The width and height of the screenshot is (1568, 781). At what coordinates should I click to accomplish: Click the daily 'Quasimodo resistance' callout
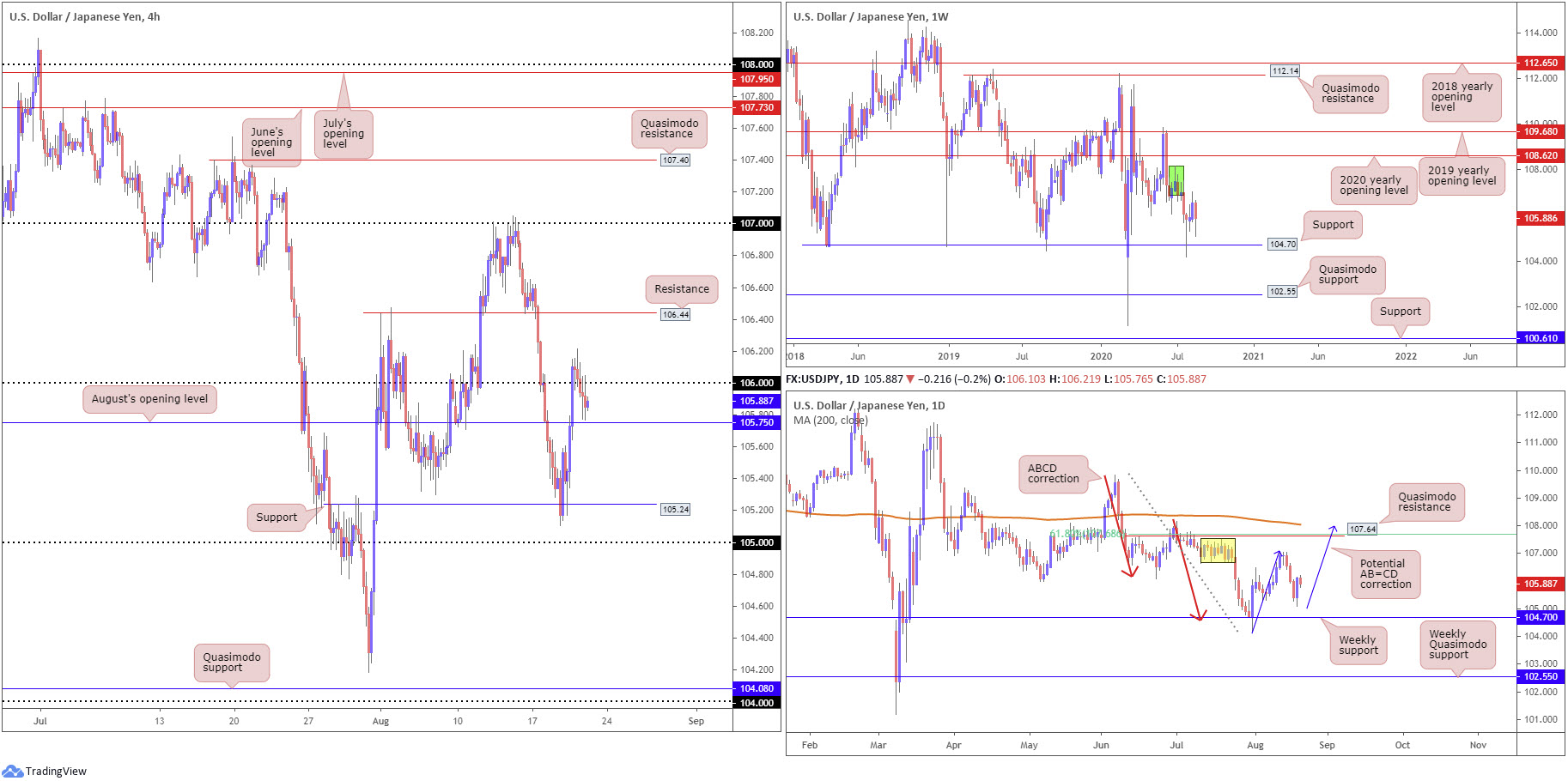[1427, 502]
